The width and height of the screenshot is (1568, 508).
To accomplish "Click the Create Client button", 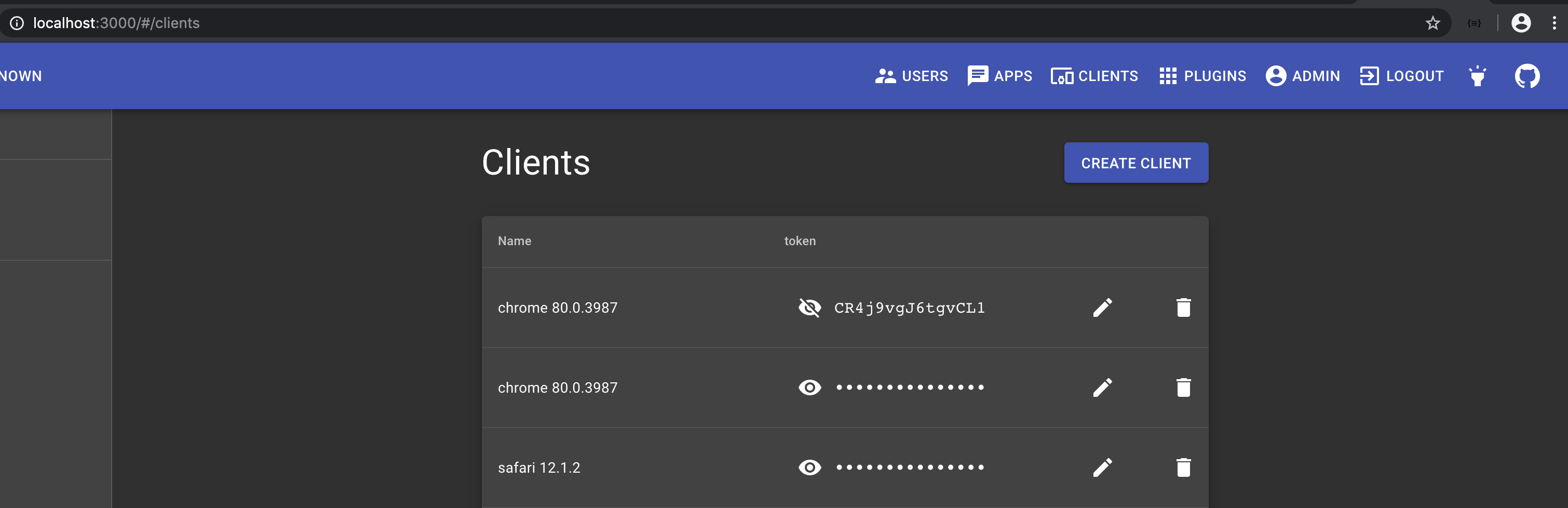I will pyautogui.click(x=1136, y=163).
